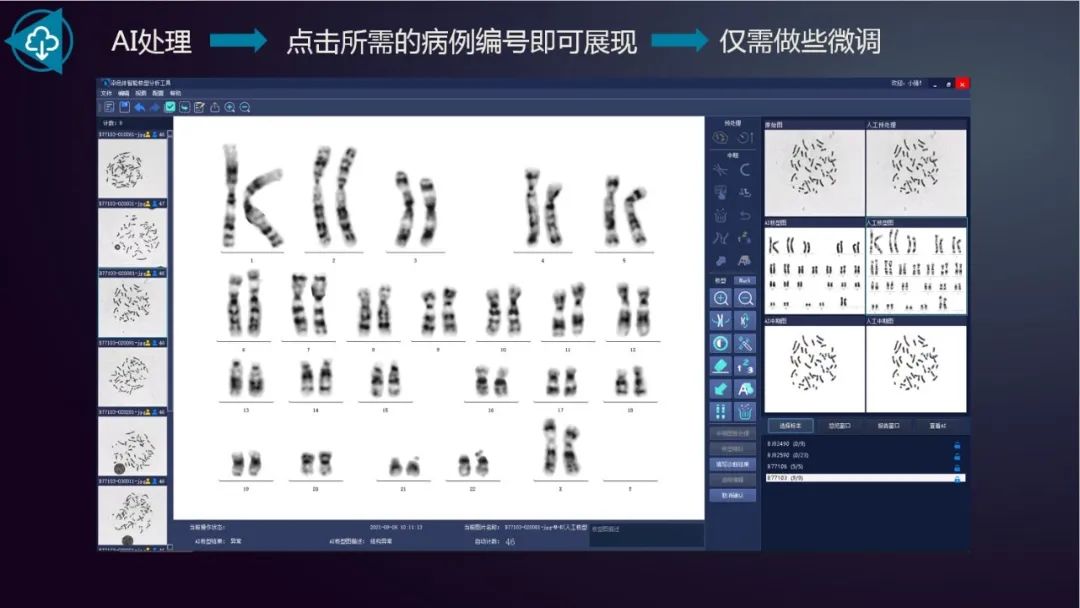Image resolution: width=1080 pixels, height=608 pixels.
Task: Click the undo arrow in top toolbar
Action: pyautogui.click(x=140, y=107)
